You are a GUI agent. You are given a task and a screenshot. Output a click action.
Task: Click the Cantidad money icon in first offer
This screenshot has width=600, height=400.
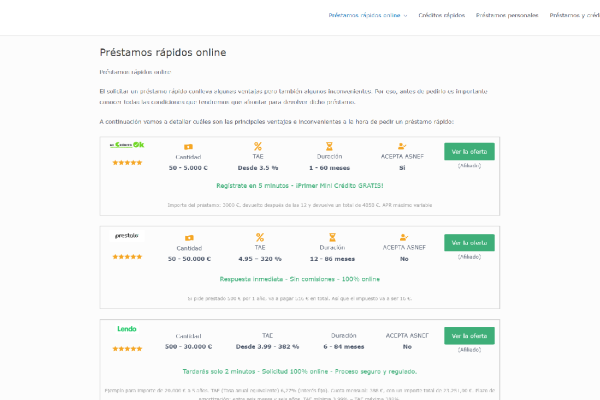(x=188, y=147)
